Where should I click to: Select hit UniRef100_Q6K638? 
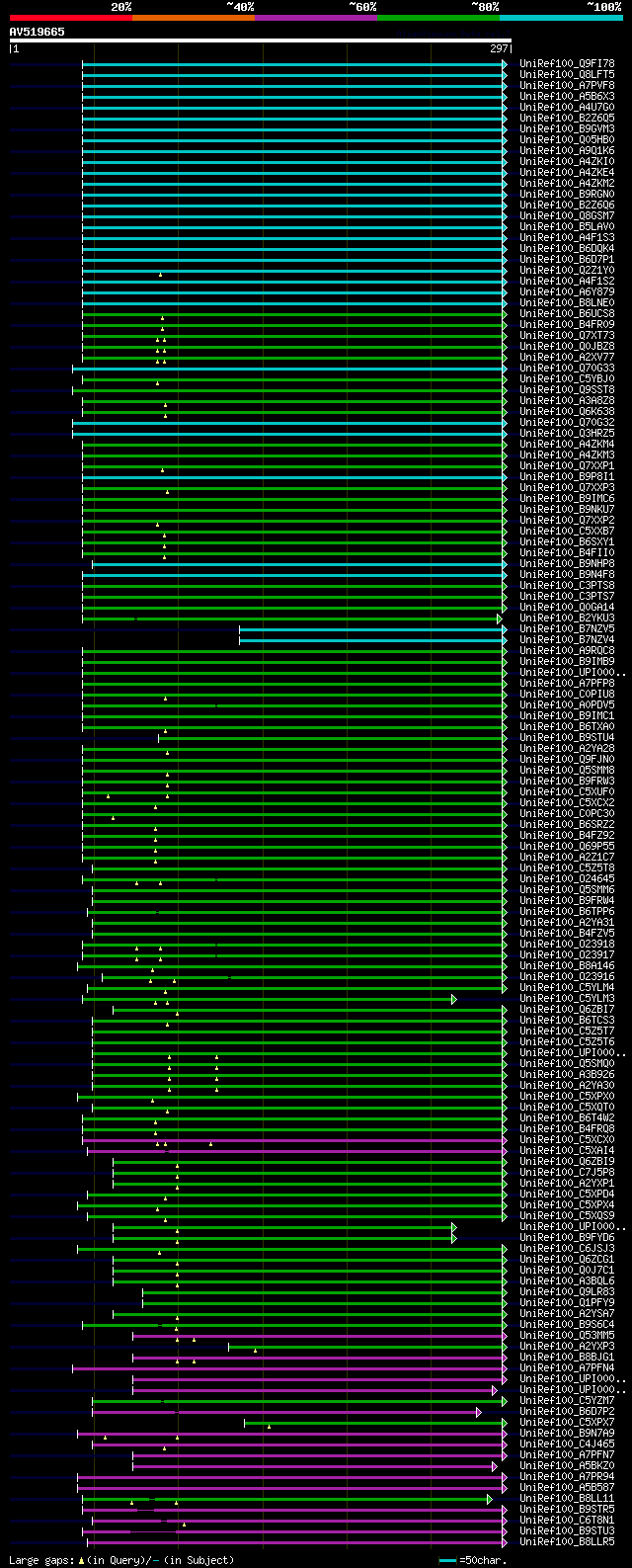567,411
